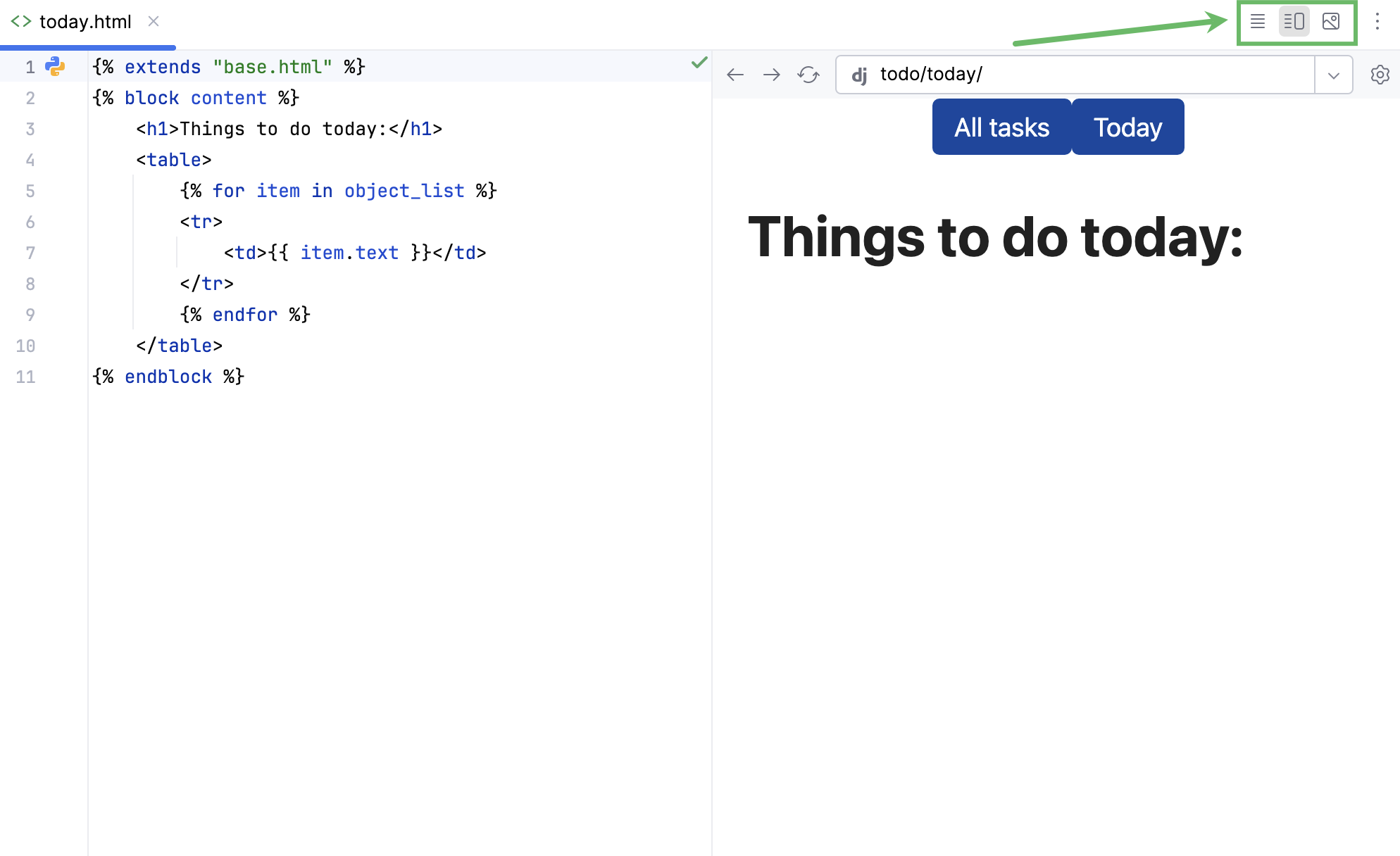
Task: Switch to editor-only view mode
Action: pos(1258,22)
